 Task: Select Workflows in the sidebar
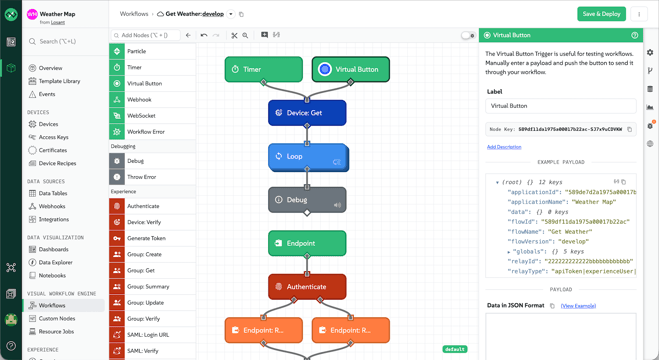tap(64, 305)
